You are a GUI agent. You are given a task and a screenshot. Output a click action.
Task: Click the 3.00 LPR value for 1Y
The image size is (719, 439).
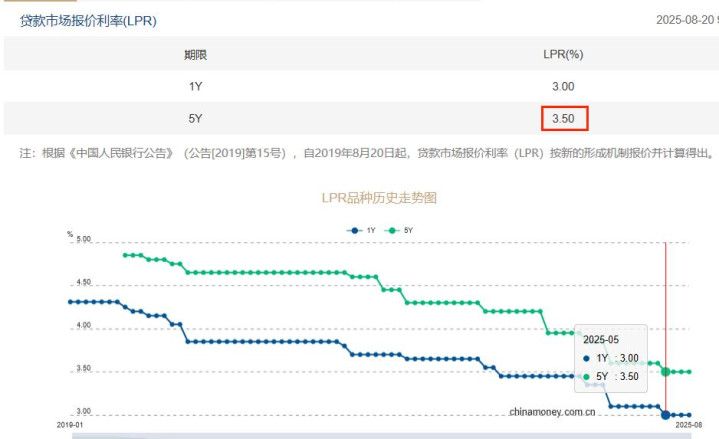coord(563,86)
